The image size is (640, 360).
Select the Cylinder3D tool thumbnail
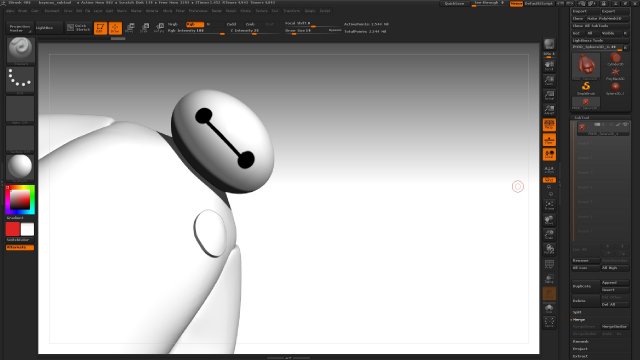click(615, 59)
